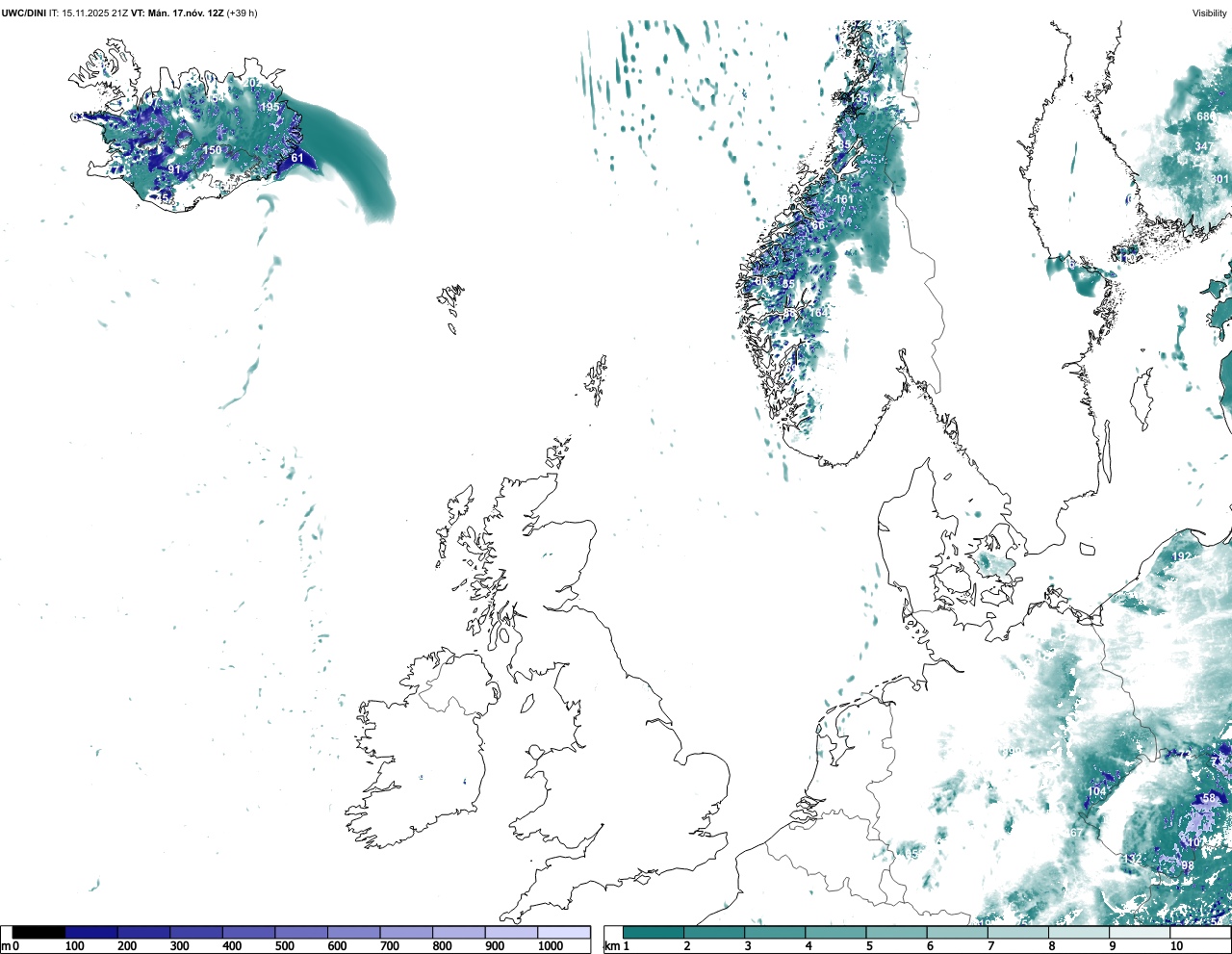Screen dimensions: 1232x954
Task: Click the 700–800 m legend swatch
Action: 406,933
